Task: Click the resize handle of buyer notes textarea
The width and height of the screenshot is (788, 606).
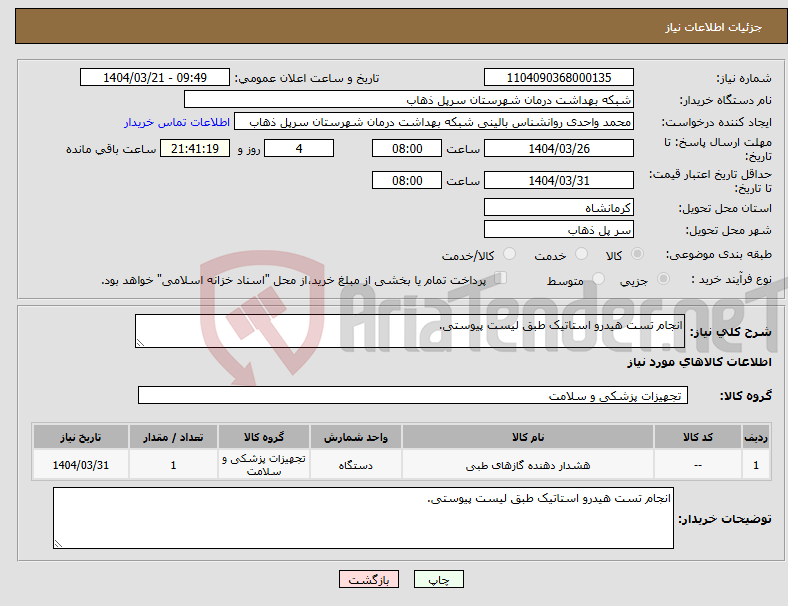Action: coord(58,544)
